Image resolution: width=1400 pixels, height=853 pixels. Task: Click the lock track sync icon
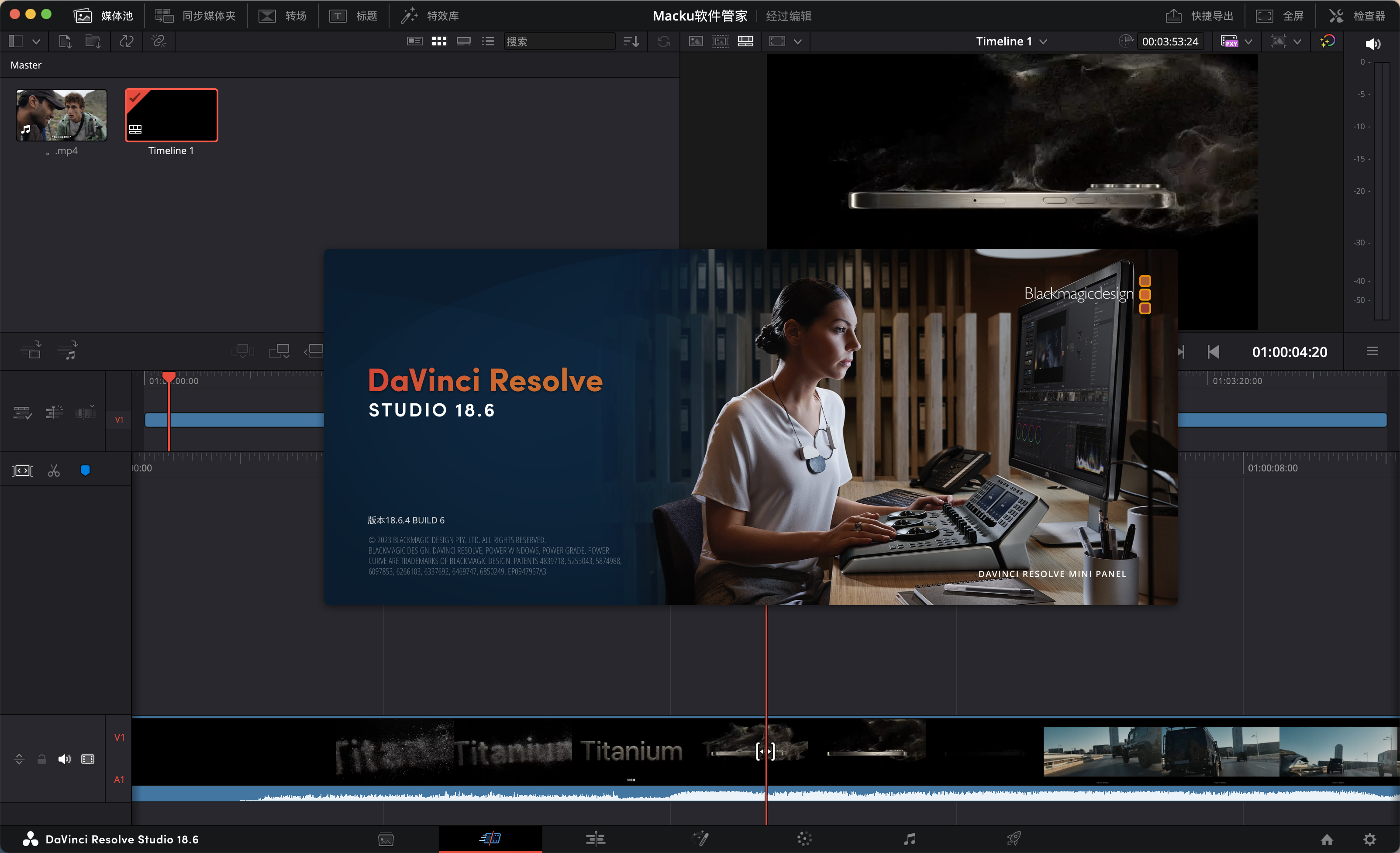(x=54, y=412)
